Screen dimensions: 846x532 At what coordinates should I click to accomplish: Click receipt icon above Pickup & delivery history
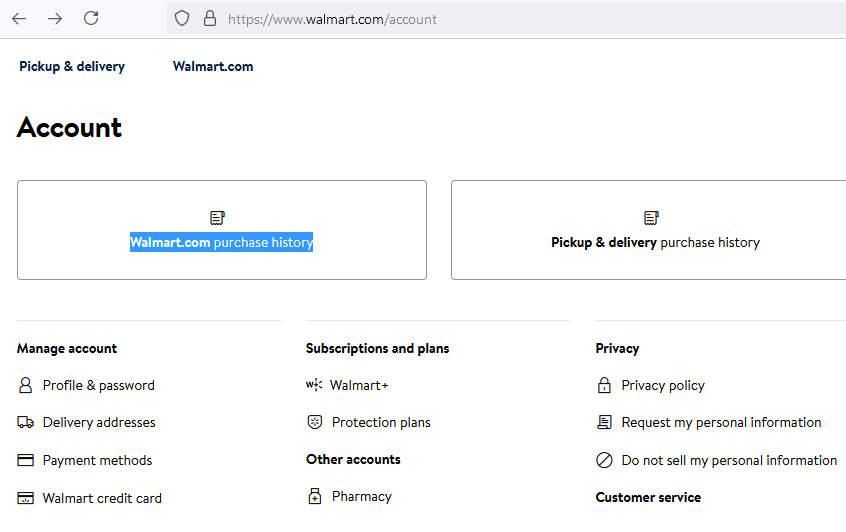click(651, 218)
